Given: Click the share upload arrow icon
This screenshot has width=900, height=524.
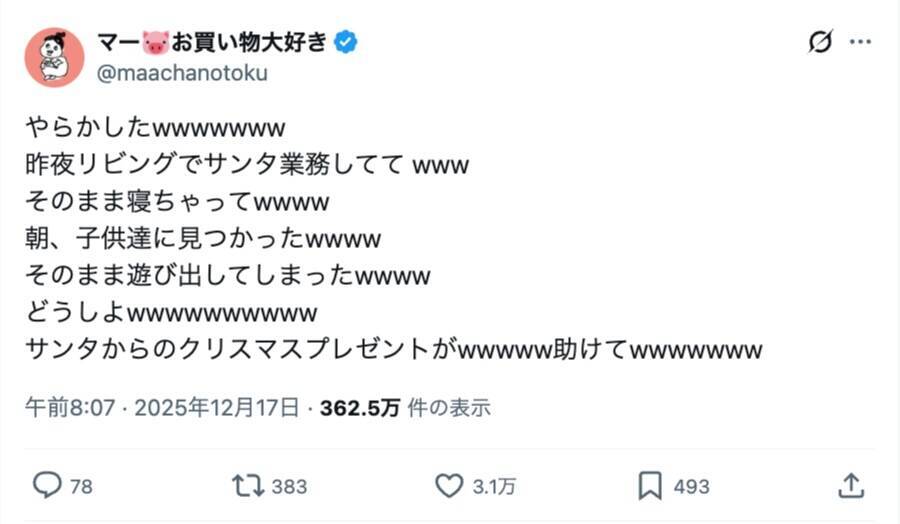Looking at the screenshot, I should [850, 486].
